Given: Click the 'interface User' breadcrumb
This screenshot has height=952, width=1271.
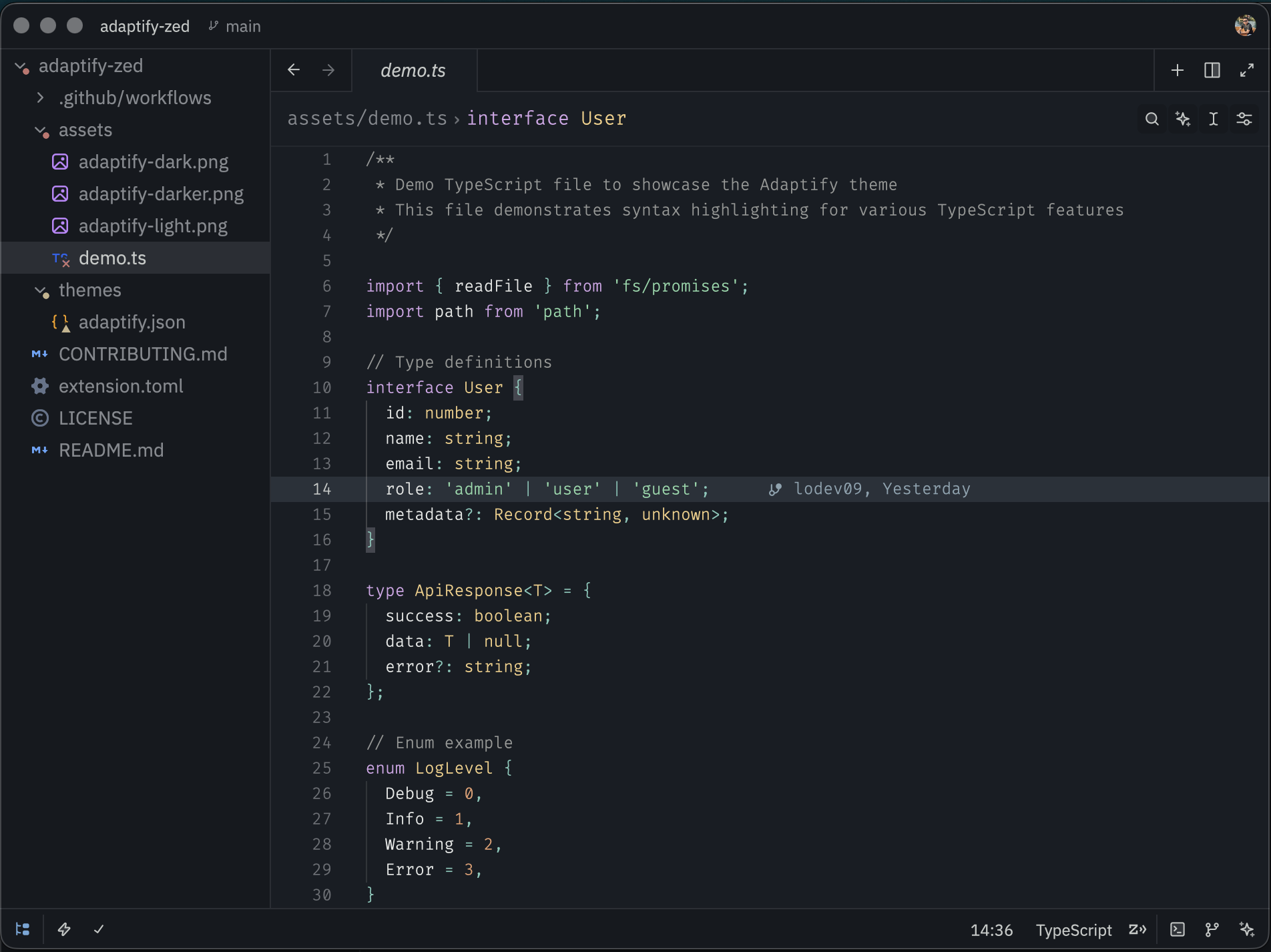Looking at the screenshot, I should pos(547,118).
